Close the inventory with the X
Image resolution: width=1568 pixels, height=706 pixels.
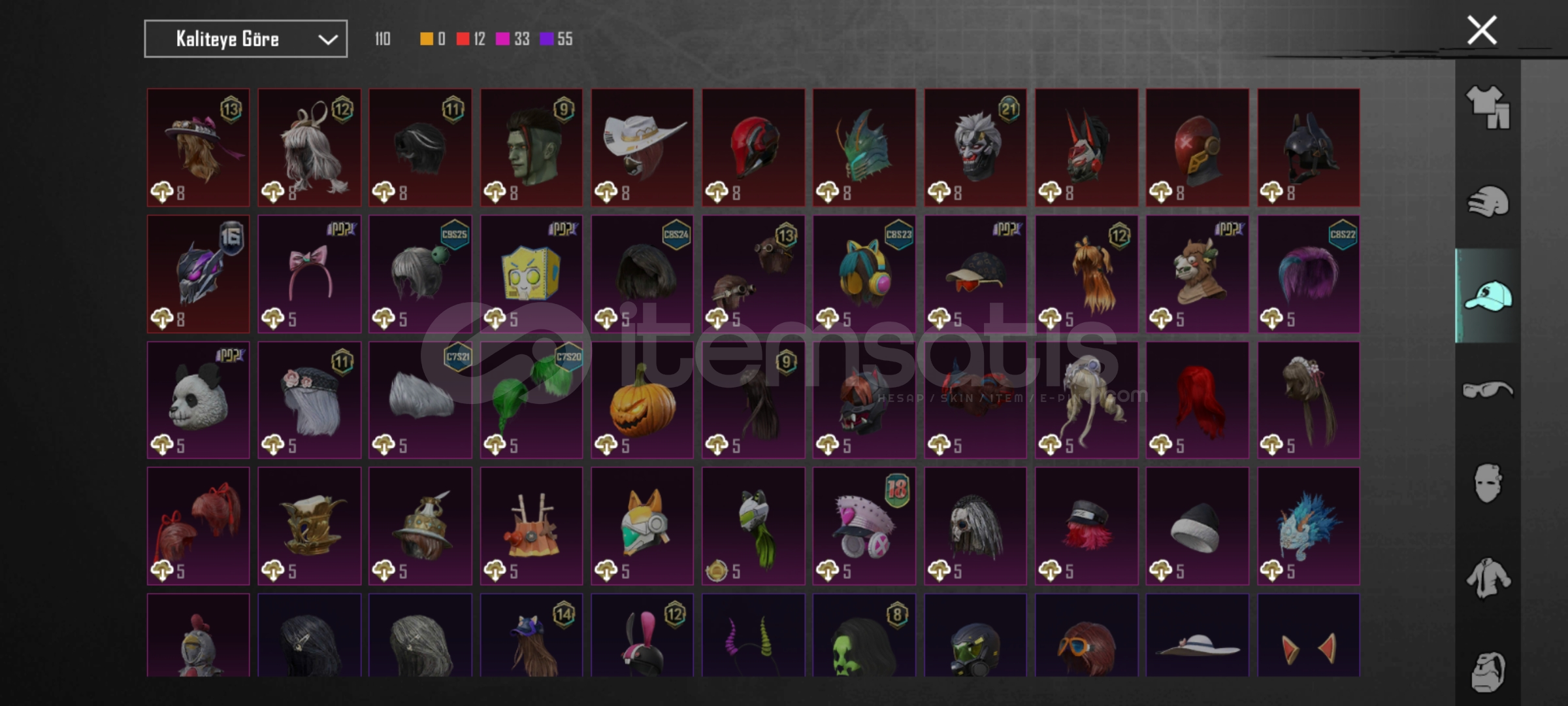tap(1481, 30)
